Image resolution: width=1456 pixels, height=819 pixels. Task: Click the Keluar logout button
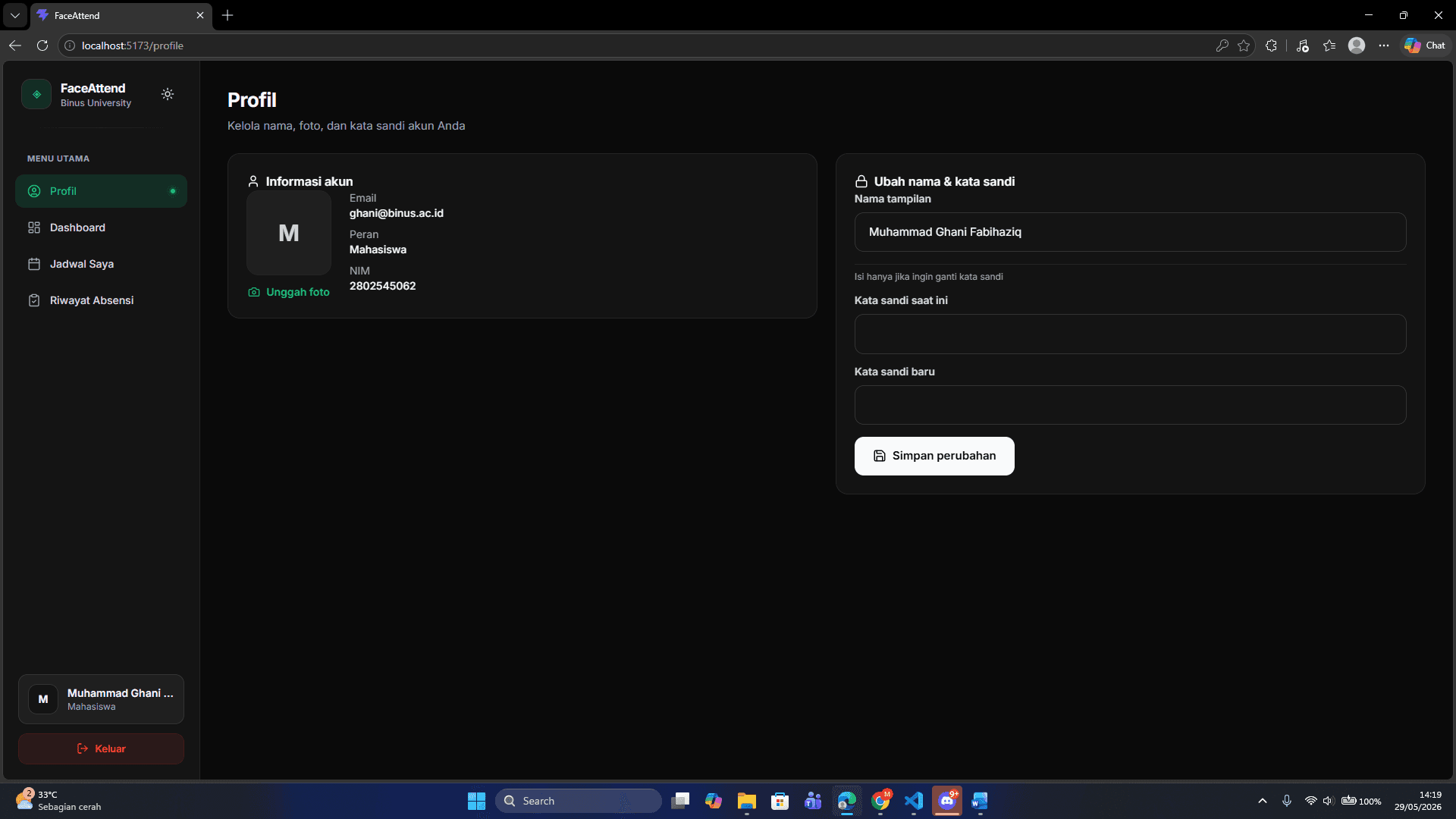(101, 748)
